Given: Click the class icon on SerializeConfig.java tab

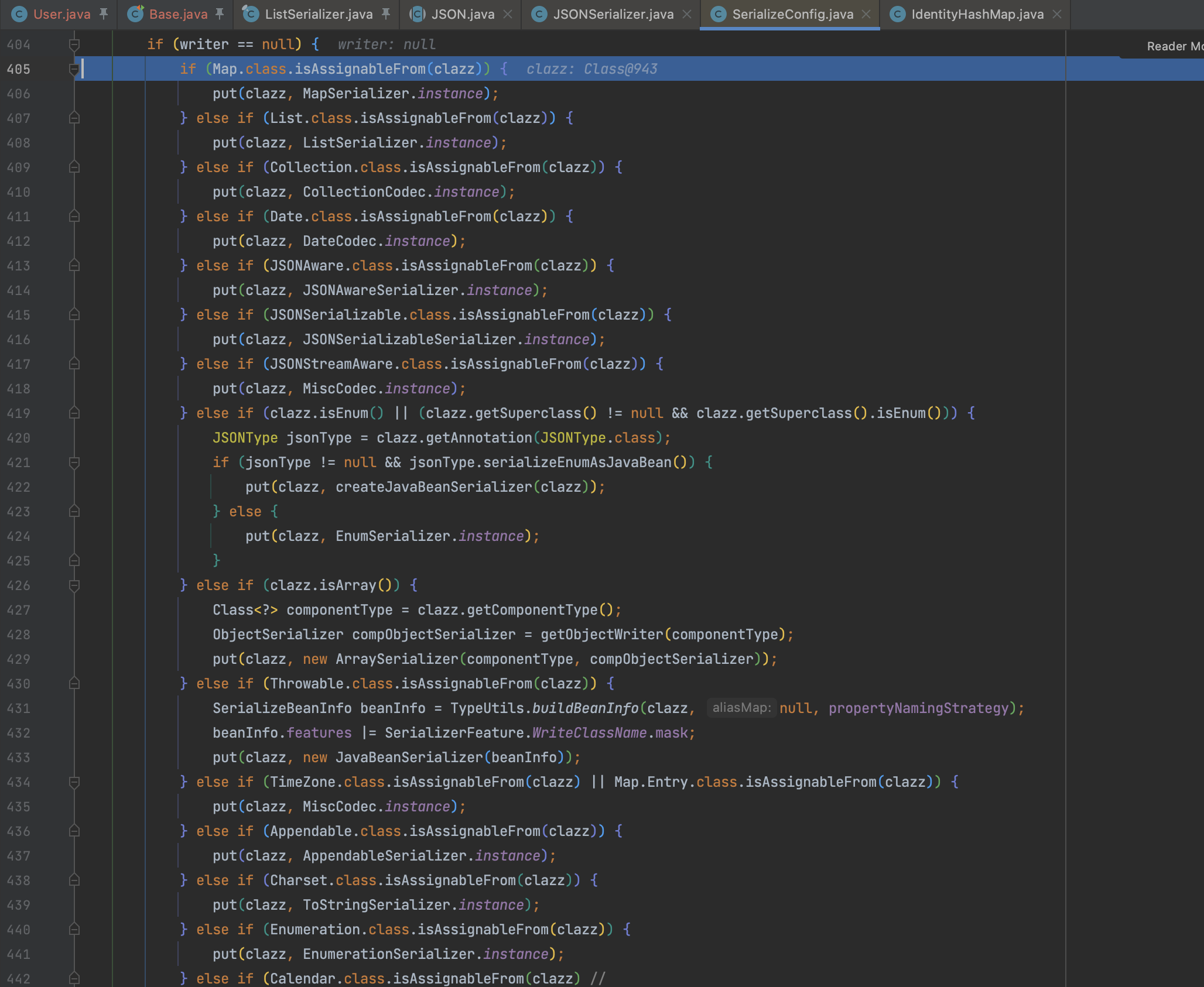Looking at the screenshot, I should point(719,14).
